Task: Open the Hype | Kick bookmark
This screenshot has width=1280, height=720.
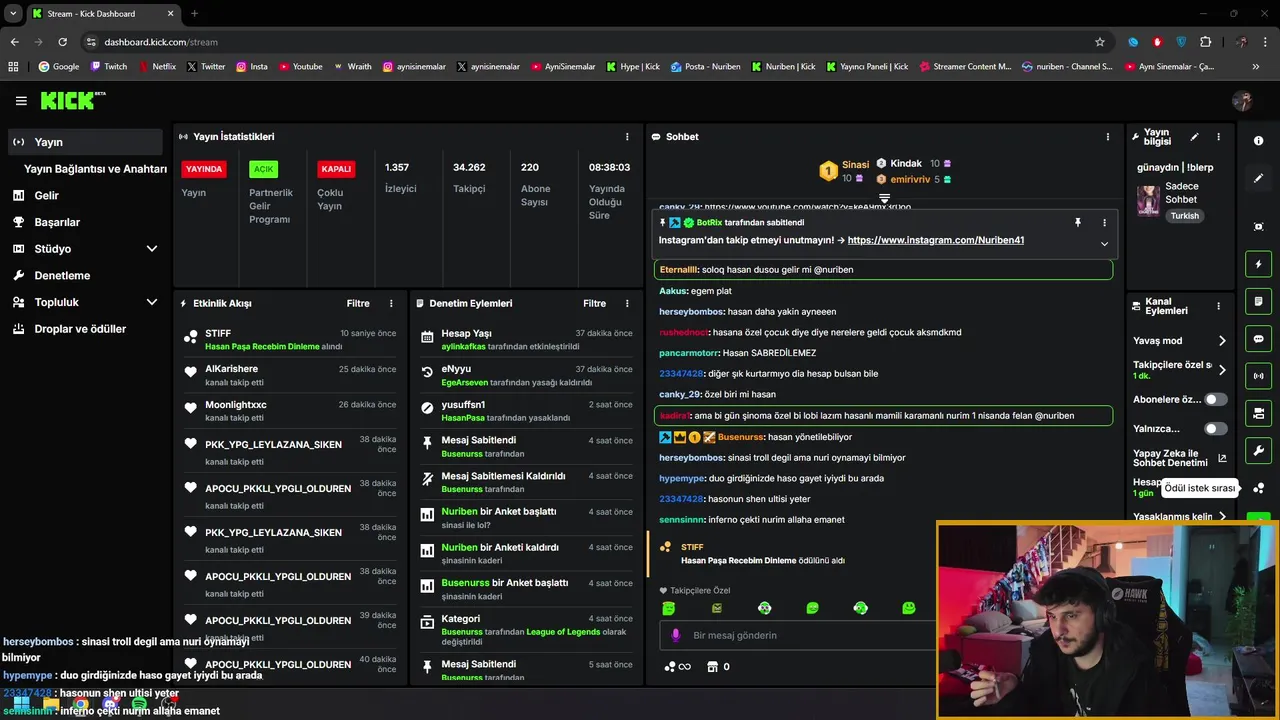Action: (633, 67)
